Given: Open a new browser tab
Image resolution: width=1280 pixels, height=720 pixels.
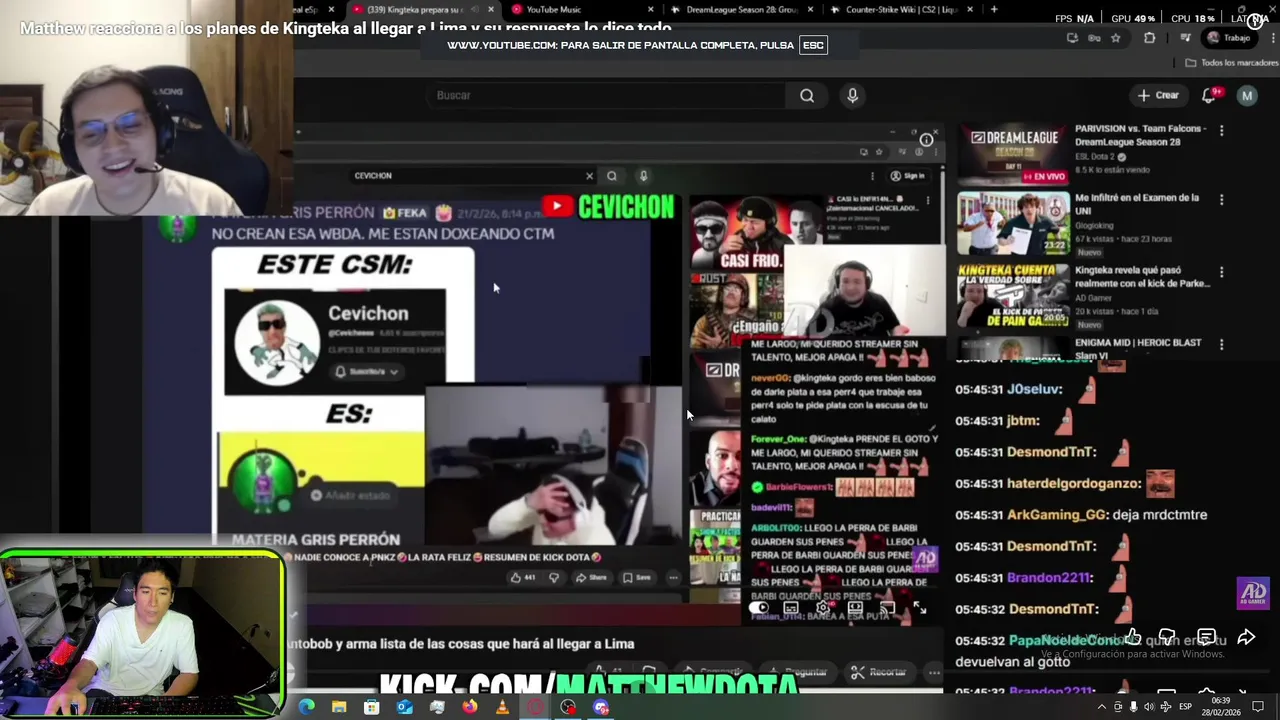Looking at the screenshot, I should tap(993, 9).
